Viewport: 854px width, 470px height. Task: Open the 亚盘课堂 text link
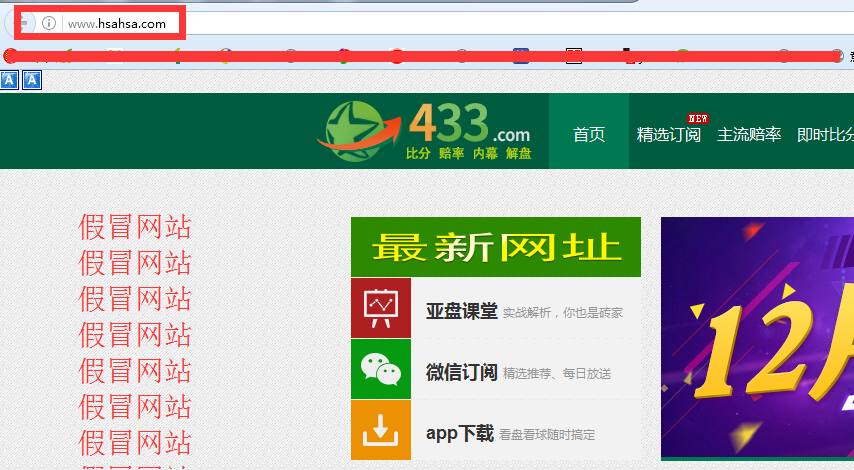tap(461, 311)
